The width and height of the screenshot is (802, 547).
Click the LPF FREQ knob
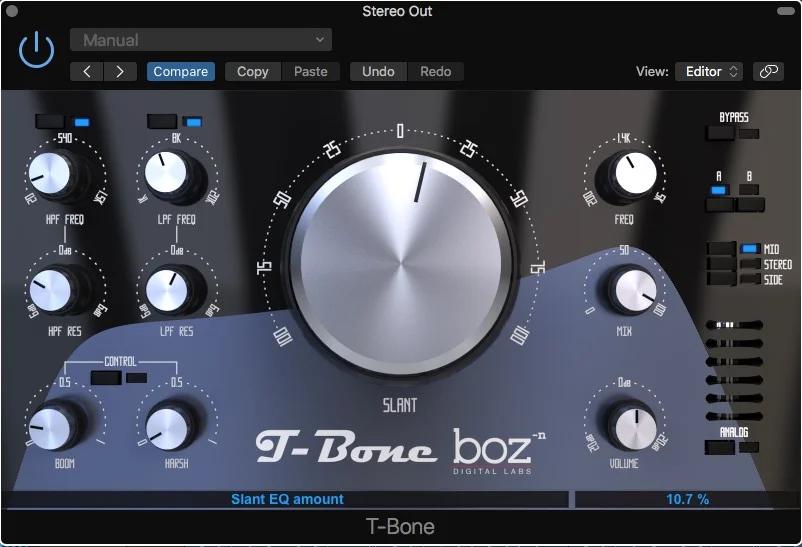click(166, 173)
